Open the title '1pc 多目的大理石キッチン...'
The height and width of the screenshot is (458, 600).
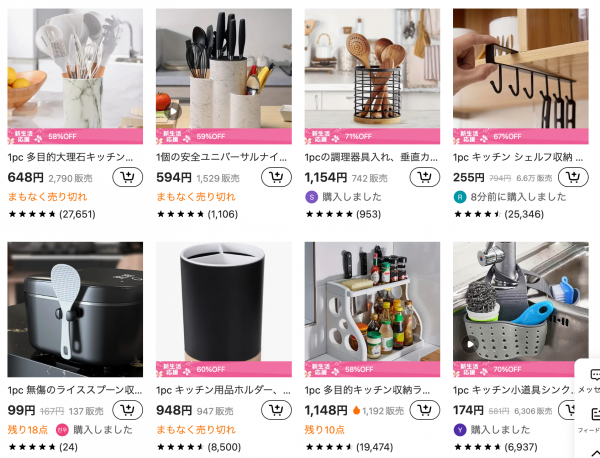pos(70,157)
